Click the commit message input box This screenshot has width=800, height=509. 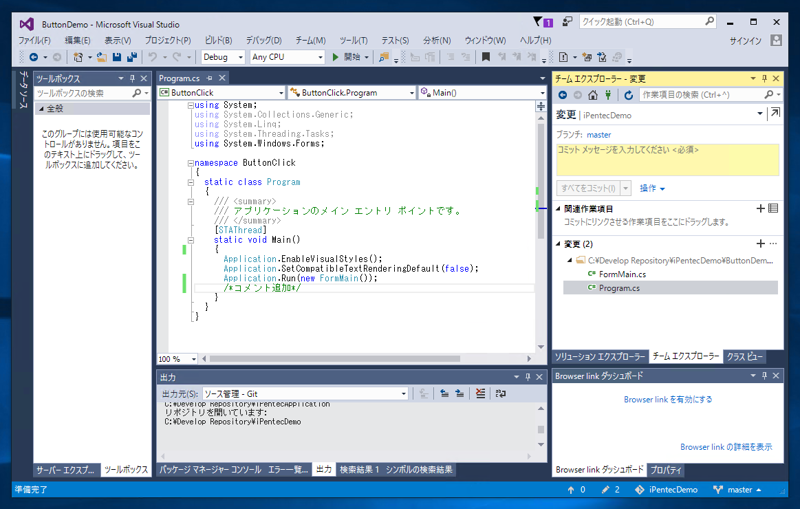tap(667, 160)
